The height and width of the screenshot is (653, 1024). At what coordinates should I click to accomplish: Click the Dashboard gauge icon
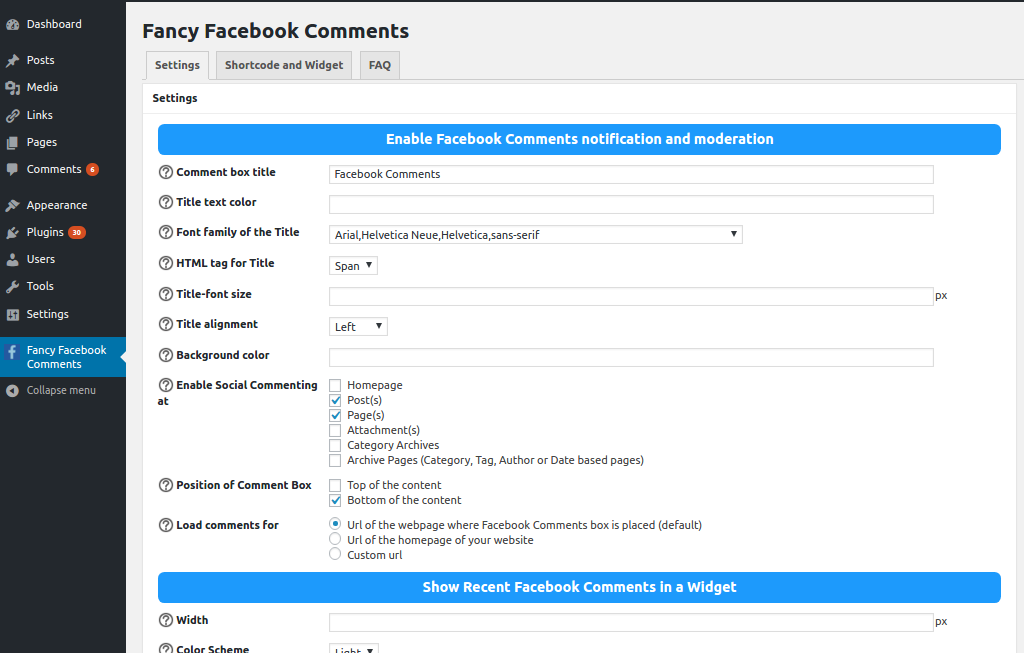[x=13, y=24]
